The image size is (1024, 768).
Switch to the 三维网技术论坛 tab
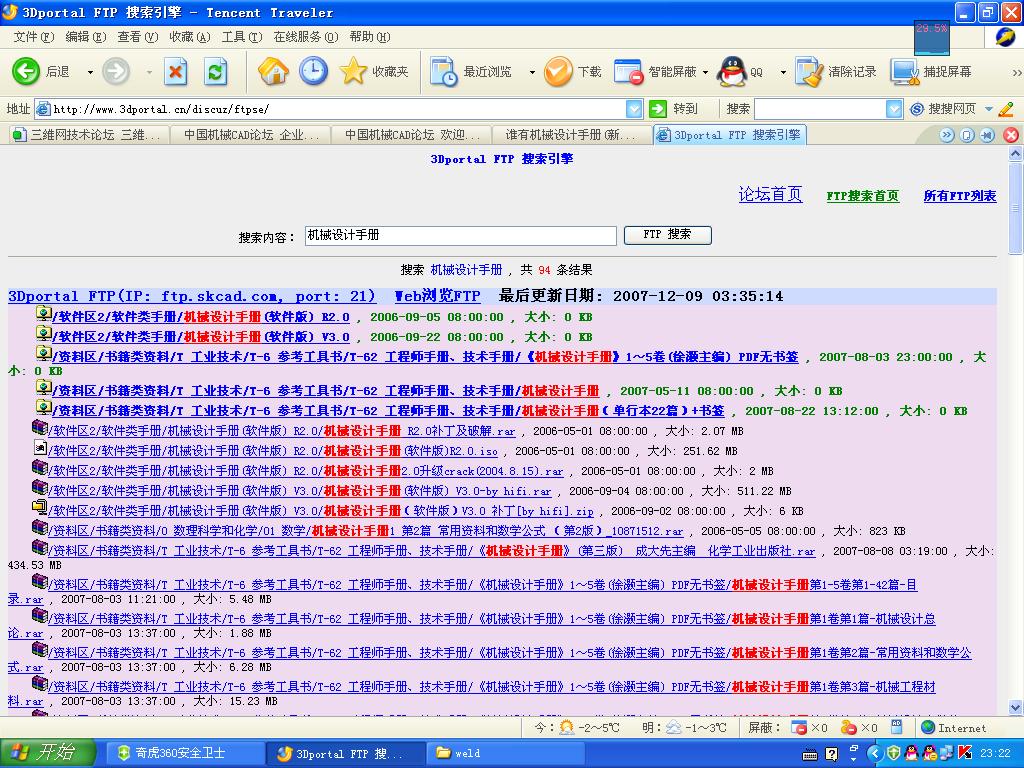tap(88, 135)
